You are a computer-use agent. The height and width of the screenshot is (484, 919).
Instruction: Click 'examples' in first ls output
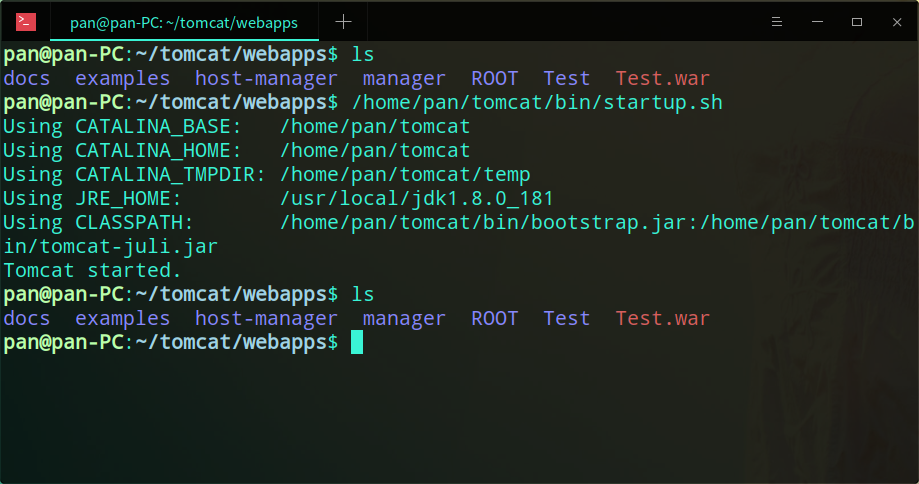coord(122,79)
